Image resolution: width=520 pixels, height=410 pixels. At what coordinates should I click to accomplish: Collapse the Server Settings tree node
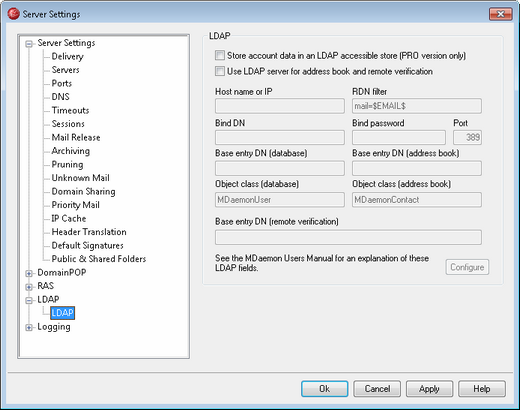click(29, 44)
